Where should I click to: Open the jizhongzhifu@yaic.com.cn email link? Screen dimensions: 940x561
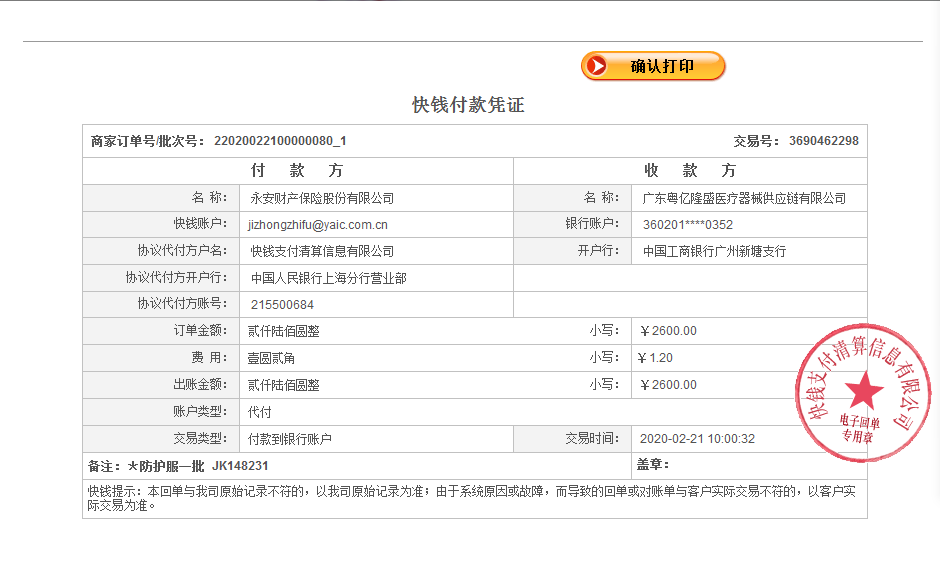318,225
